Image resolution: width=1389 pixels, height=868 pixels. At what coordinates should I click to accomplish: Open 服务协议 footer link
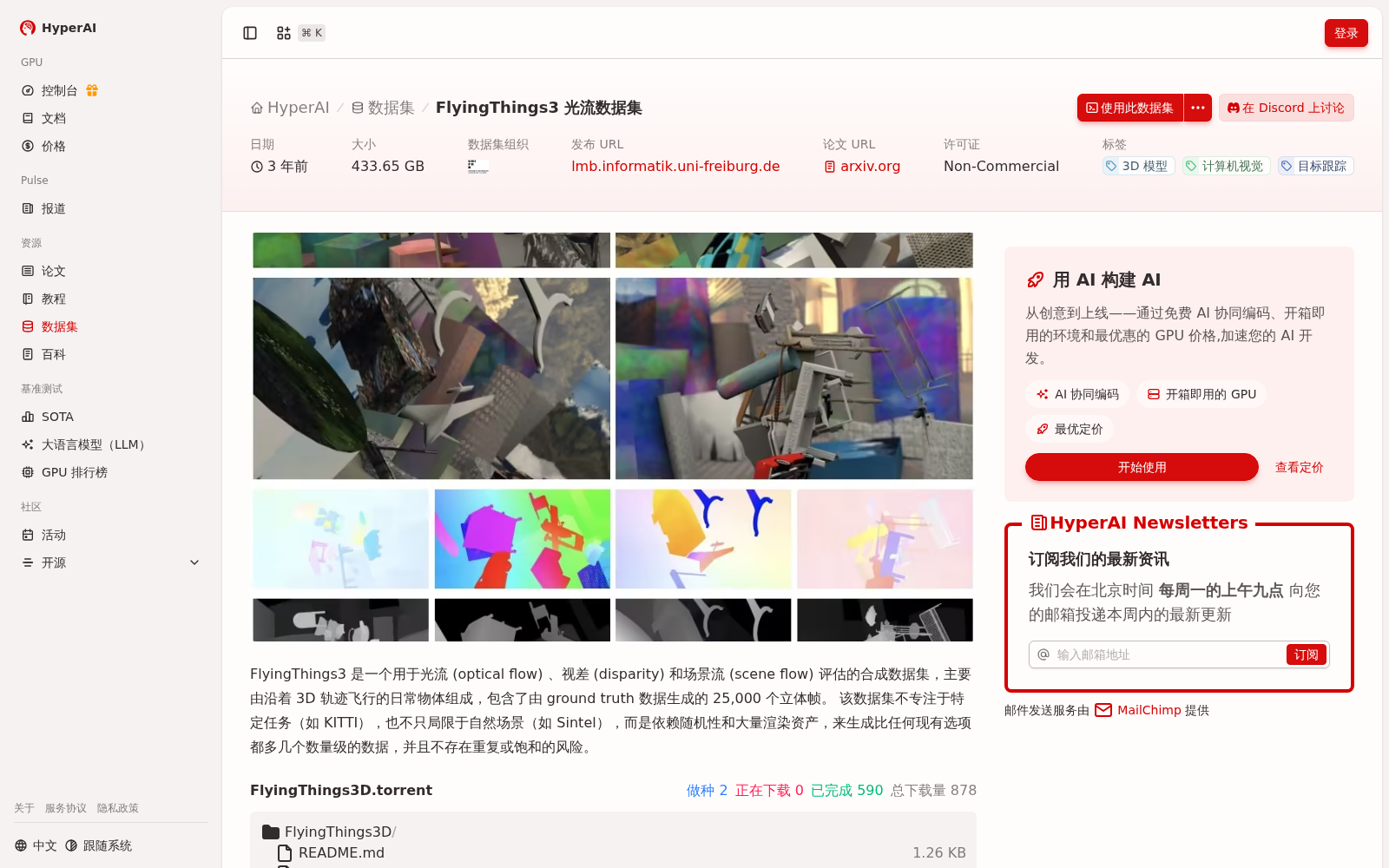click(x=66, y=808)
